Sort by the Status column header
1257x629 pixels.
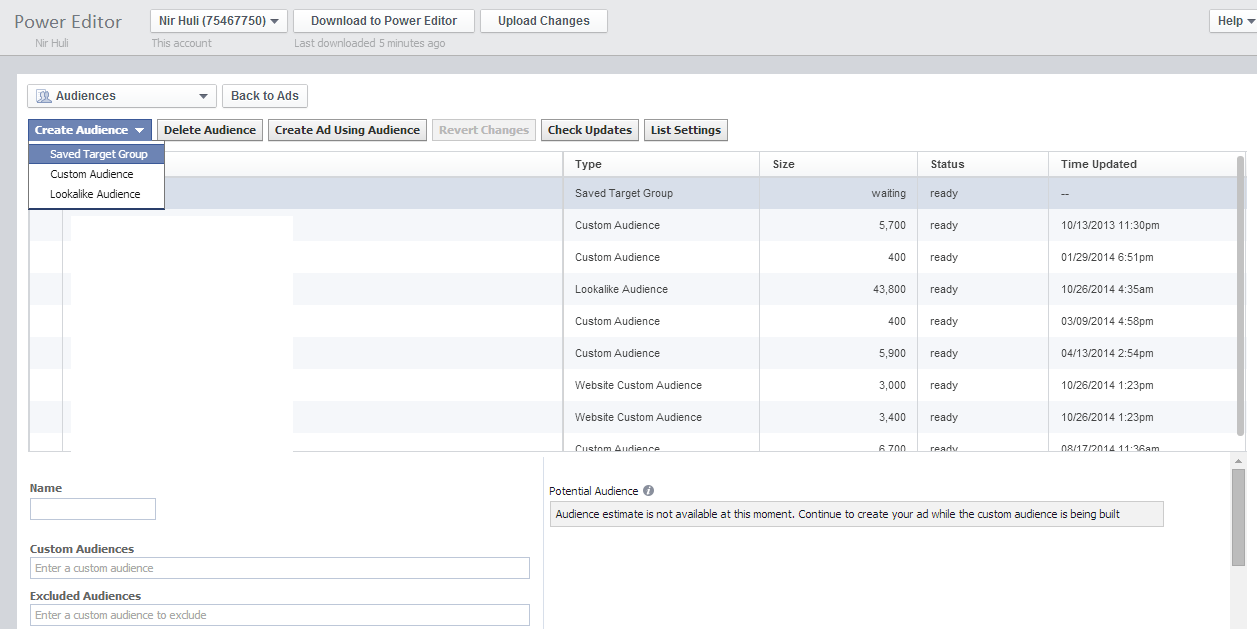point(983,164)
